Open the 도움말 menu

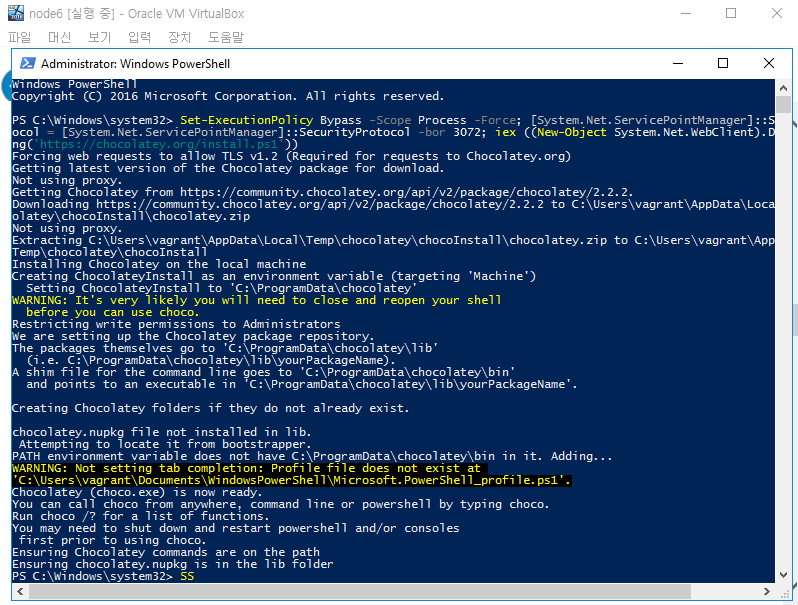226,37
